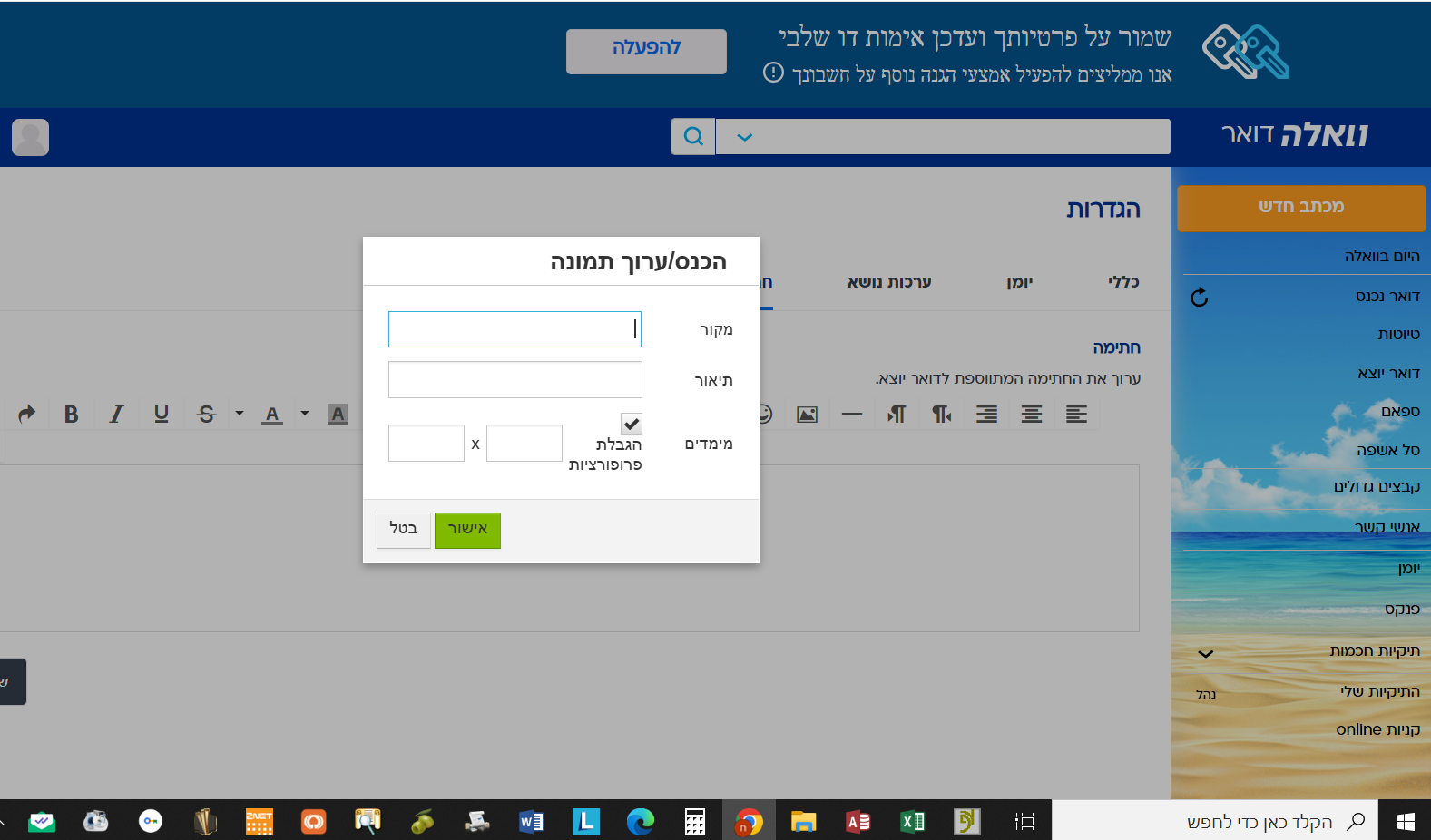Open the כללי settings tab
The height and width of the screenshot is (840, 1431).
1123,282
